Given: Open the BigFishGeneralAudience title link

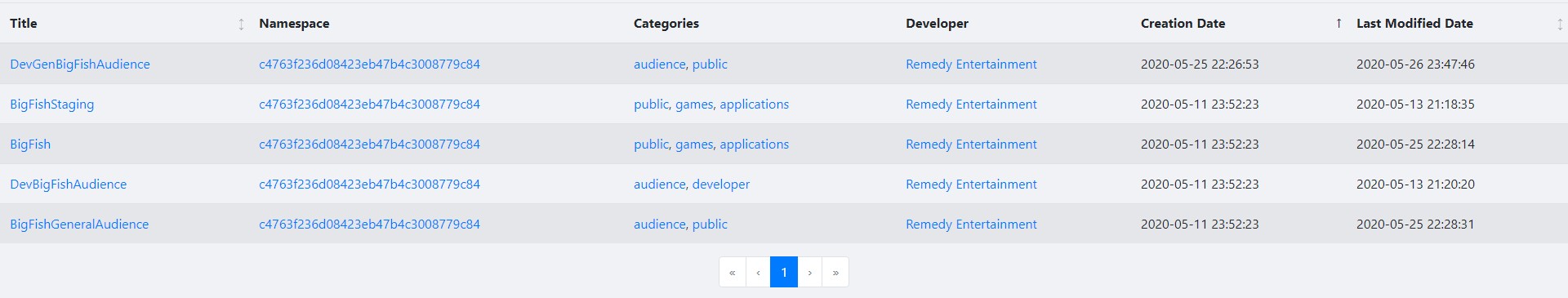Looking at the screenshot, I should (79, 224).
